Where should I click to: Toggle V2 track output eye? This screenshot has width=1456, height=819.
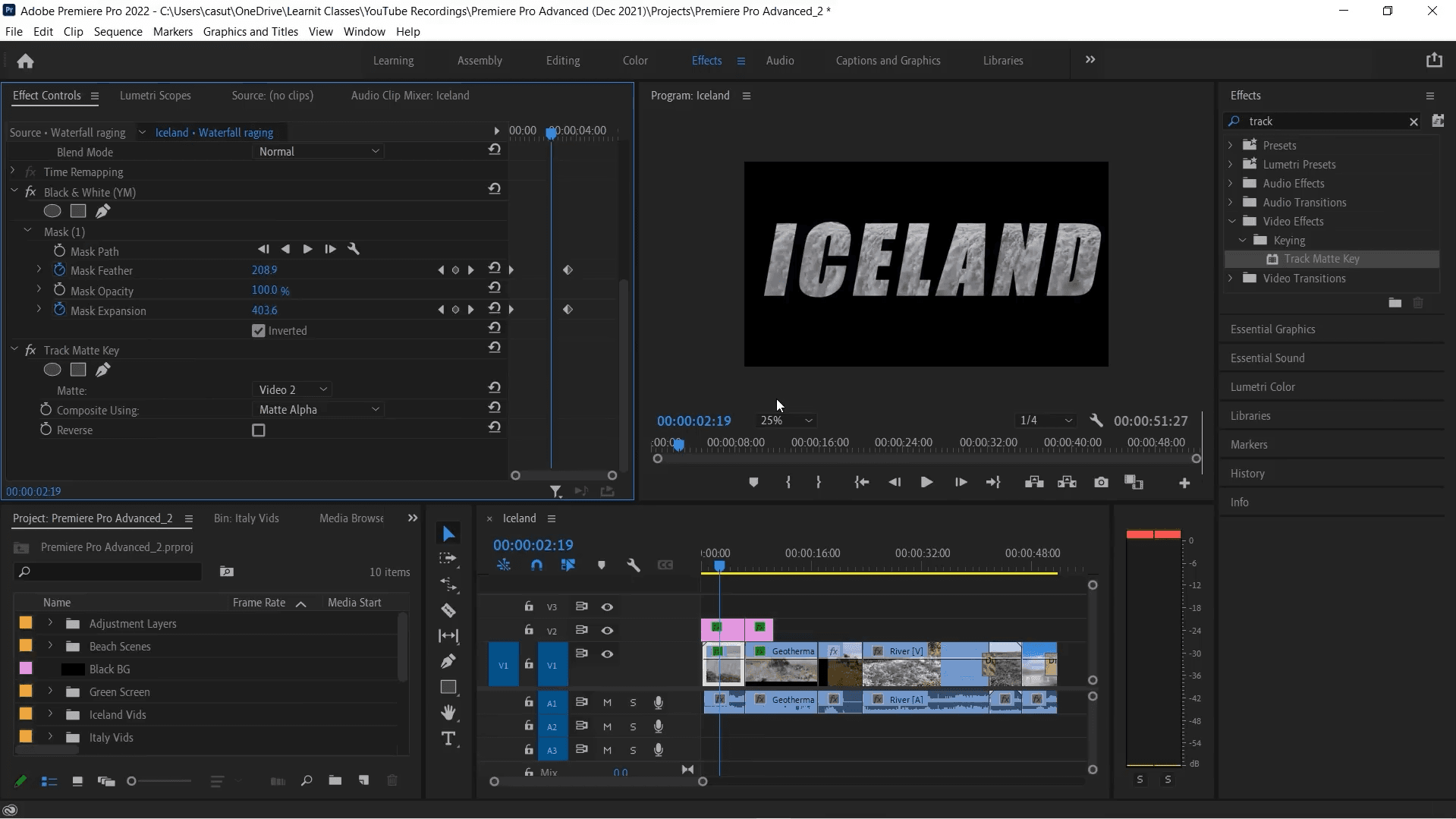pyautogui.click(x=607, y=631)
